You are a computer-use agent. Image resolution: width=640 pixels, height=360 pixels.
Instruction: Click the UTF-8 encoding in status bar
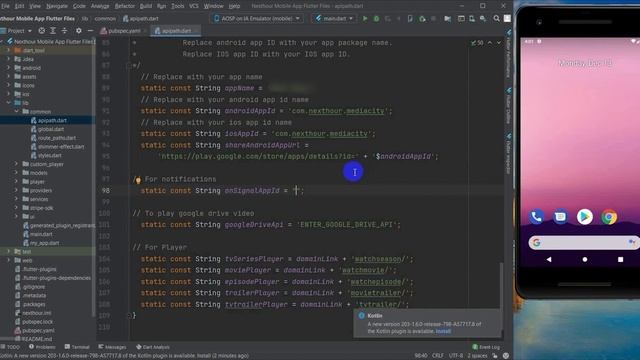pos(456,356)
